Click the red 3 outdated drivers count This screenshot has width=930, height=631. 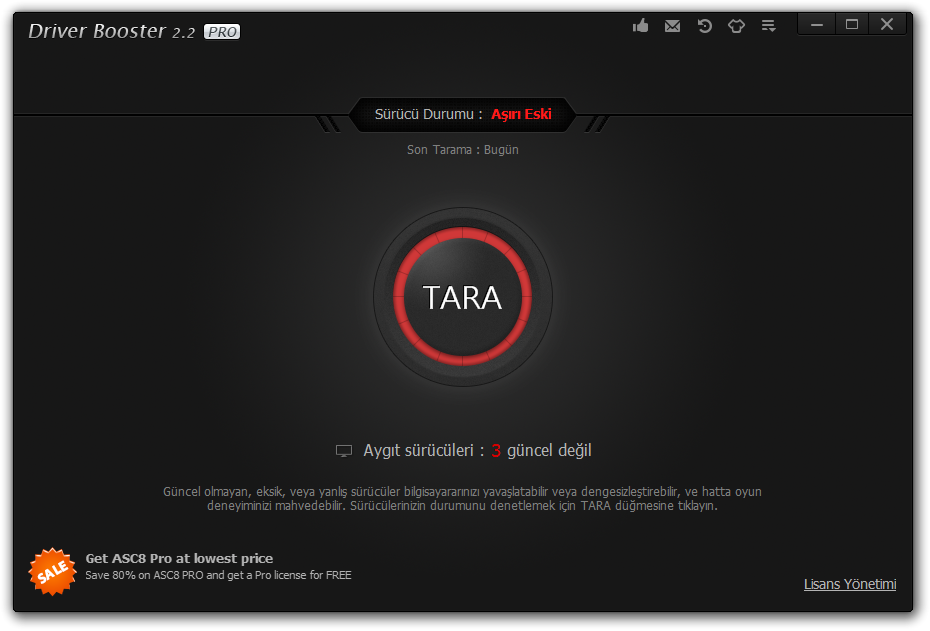point(496,451)
